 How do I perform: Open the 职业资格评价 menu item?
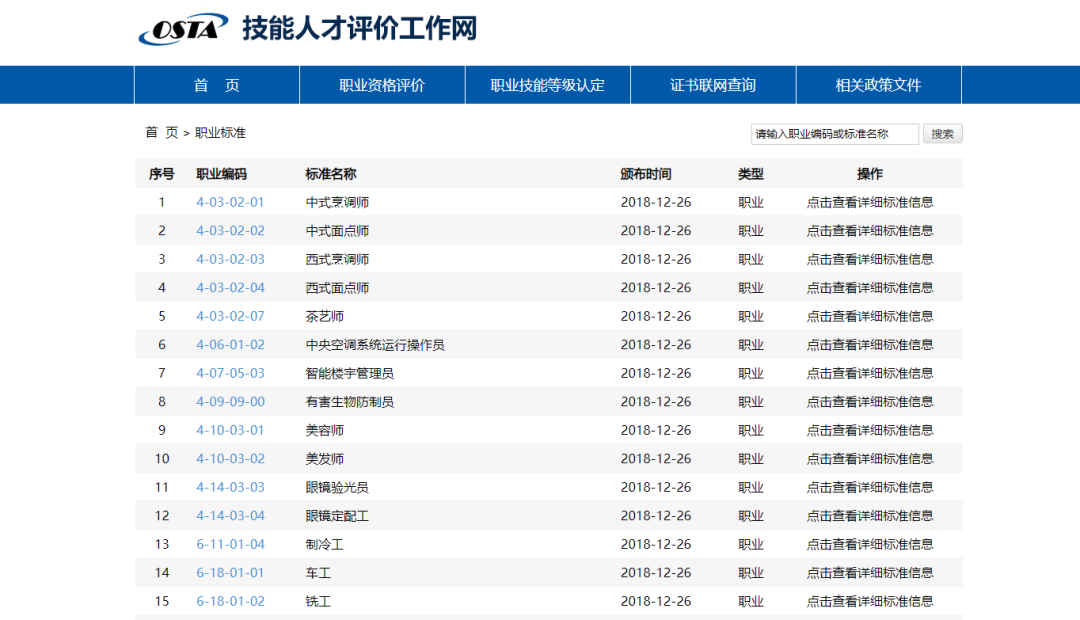pos(381,85)
